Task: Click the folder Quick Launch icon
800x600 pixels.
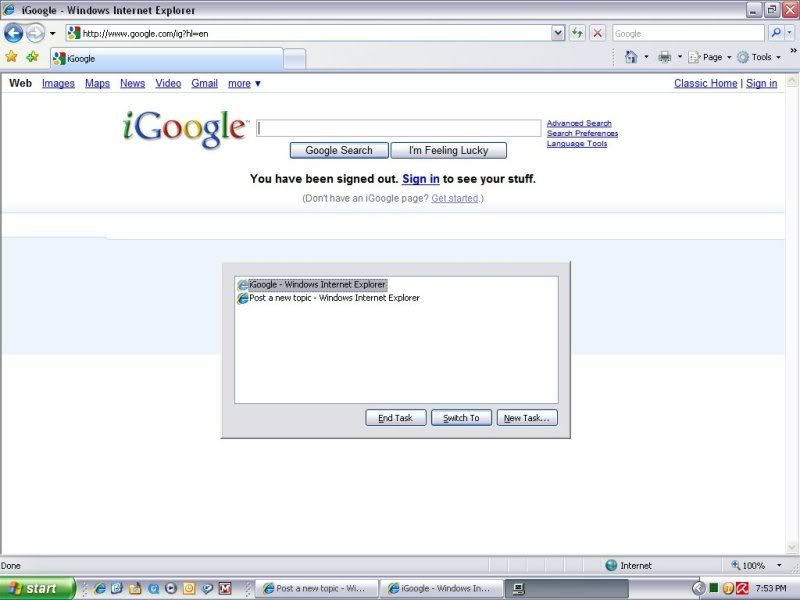Action: click(x=135, y=589)
